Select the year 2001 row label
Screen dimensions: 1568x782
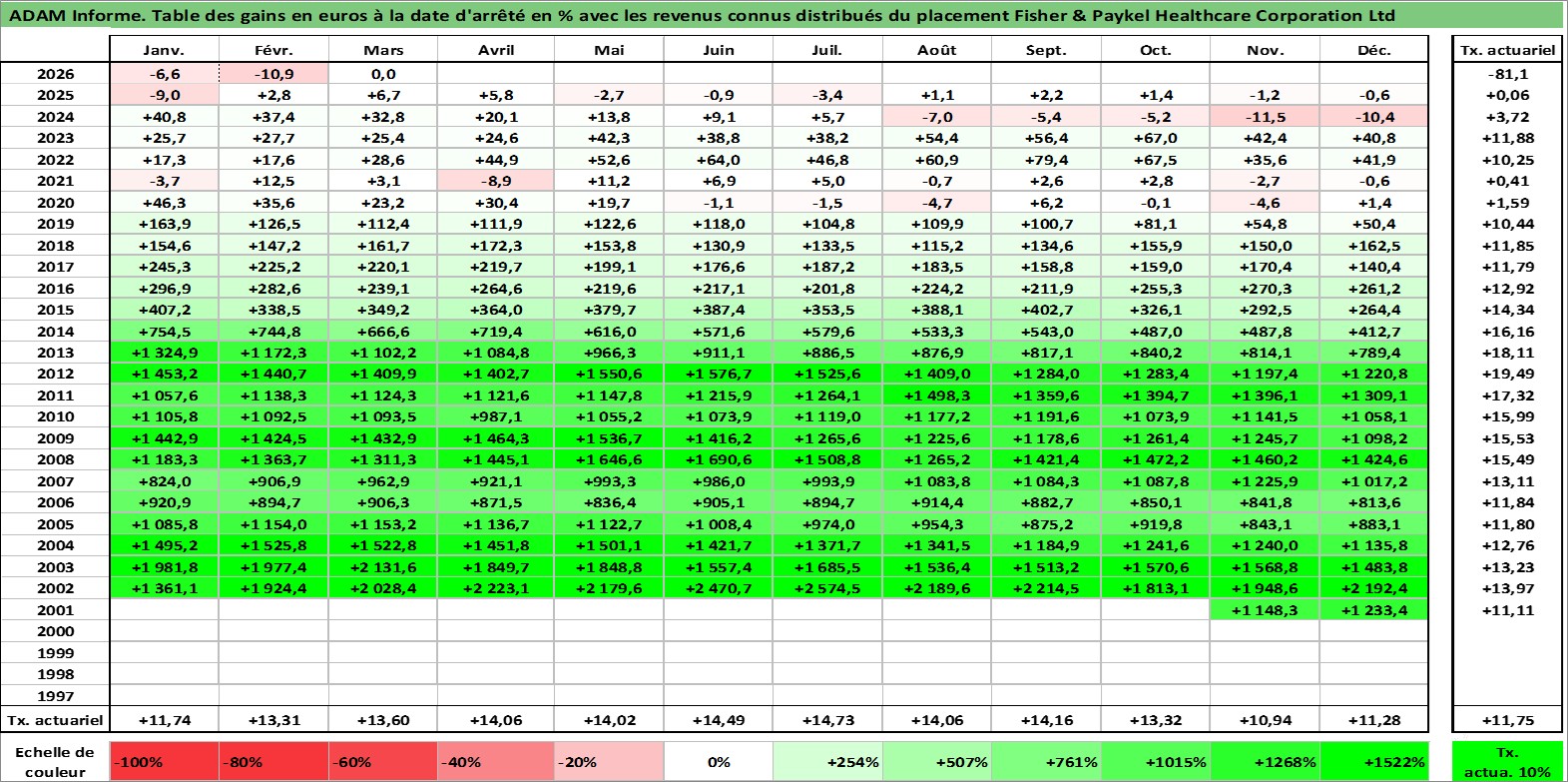pos(55,610)
